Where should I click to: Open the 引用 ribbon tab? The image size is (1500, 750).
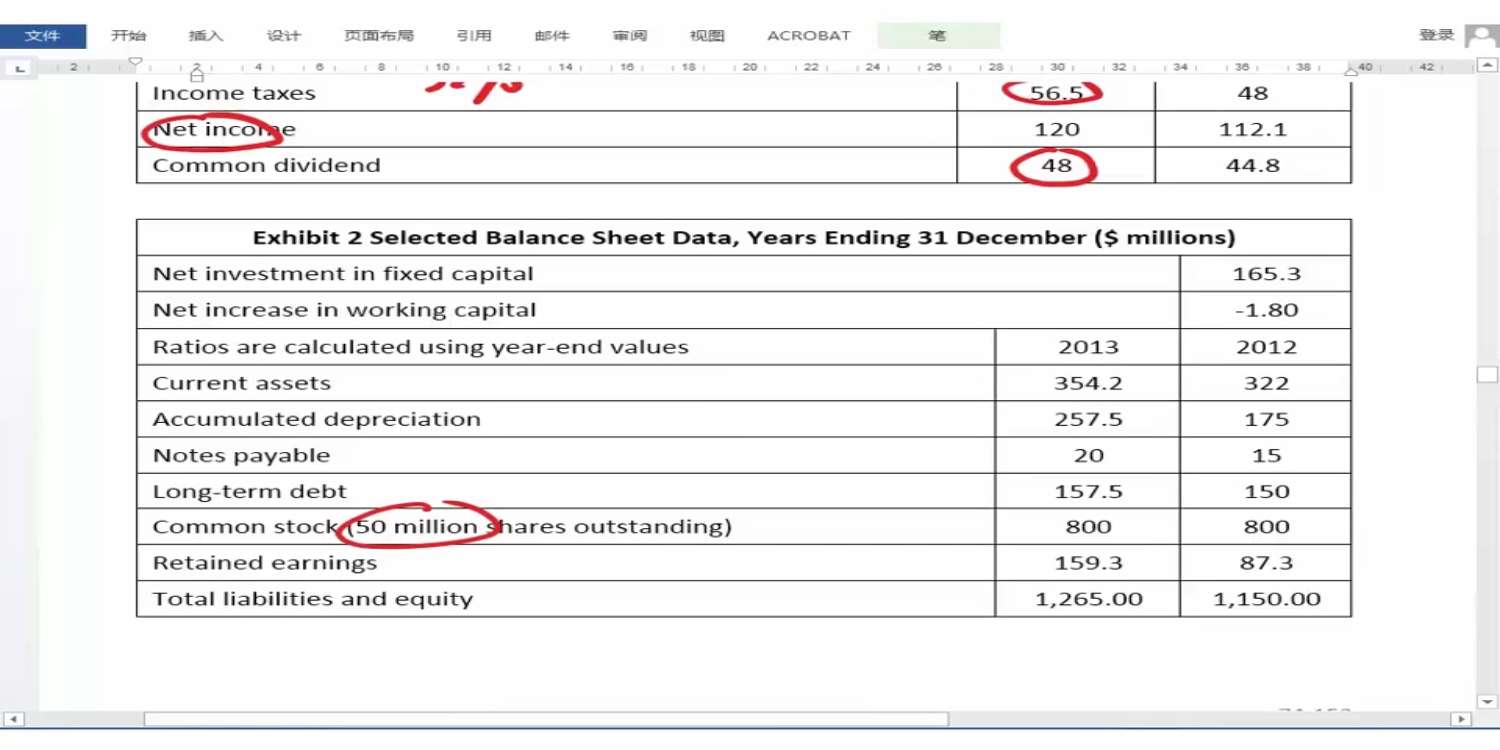474,36
